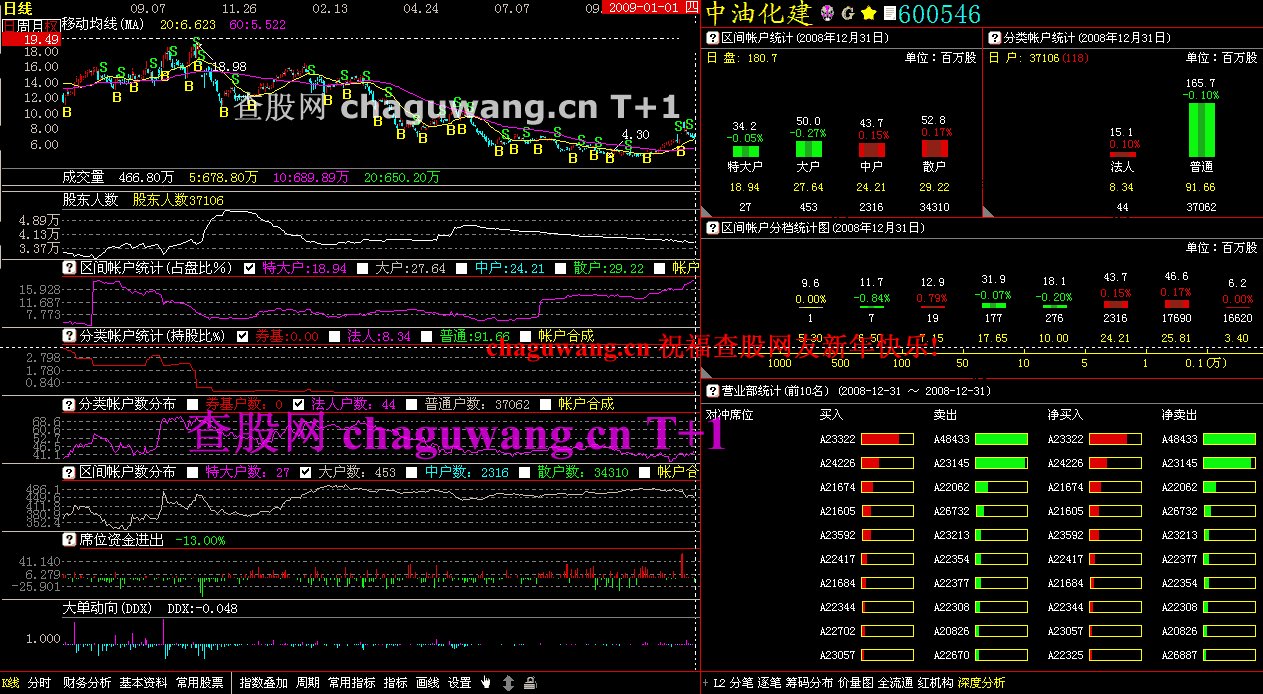Click the opera mask icon beside stock name
The width and height of the screenshot is (1263, 694).
pos(827,14)
